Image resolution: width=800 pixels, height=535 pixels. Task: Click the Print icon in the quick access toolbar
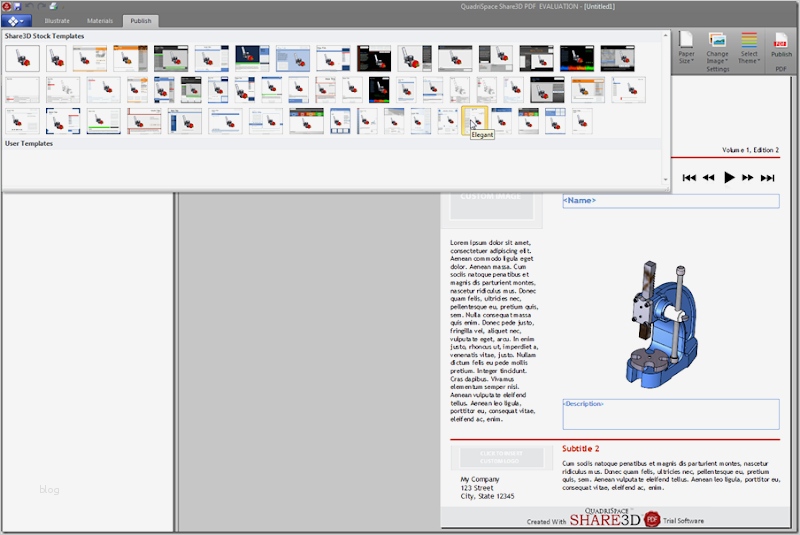(53, 6)
